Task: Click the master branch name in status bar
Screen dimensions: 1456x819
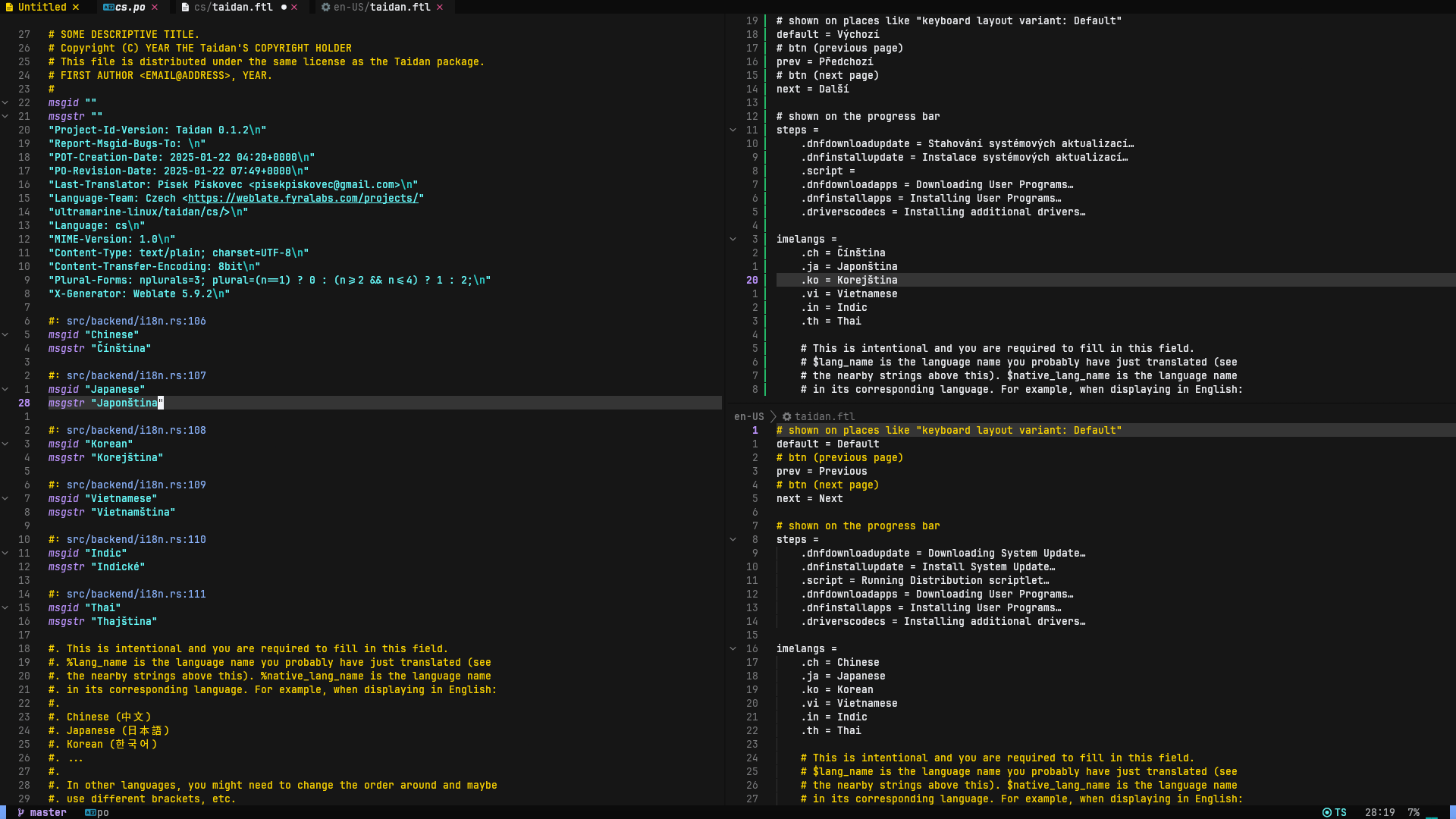Action: (49, 812)
